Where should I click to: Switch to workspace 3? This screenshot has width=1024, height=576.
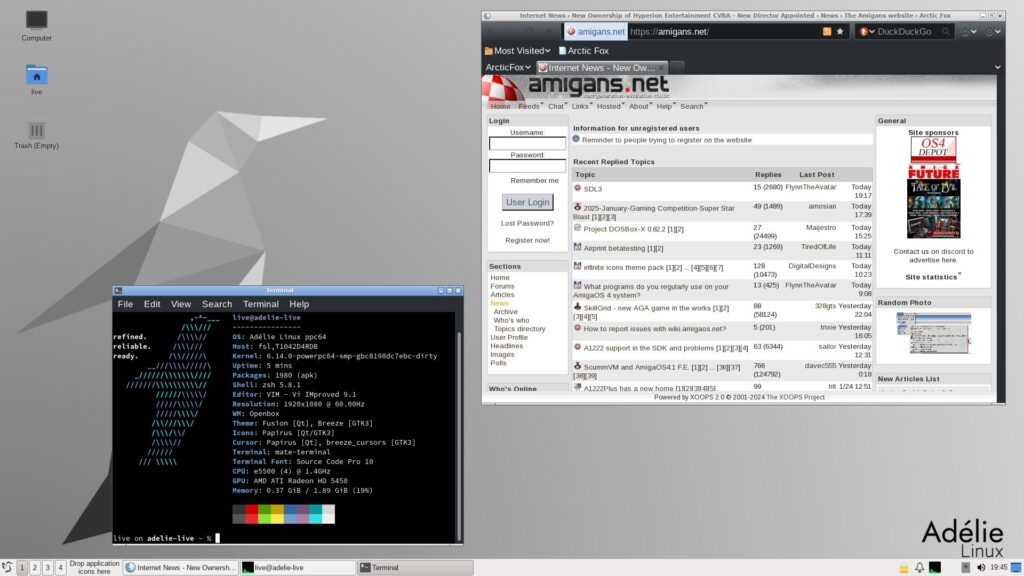coord(47,568)
